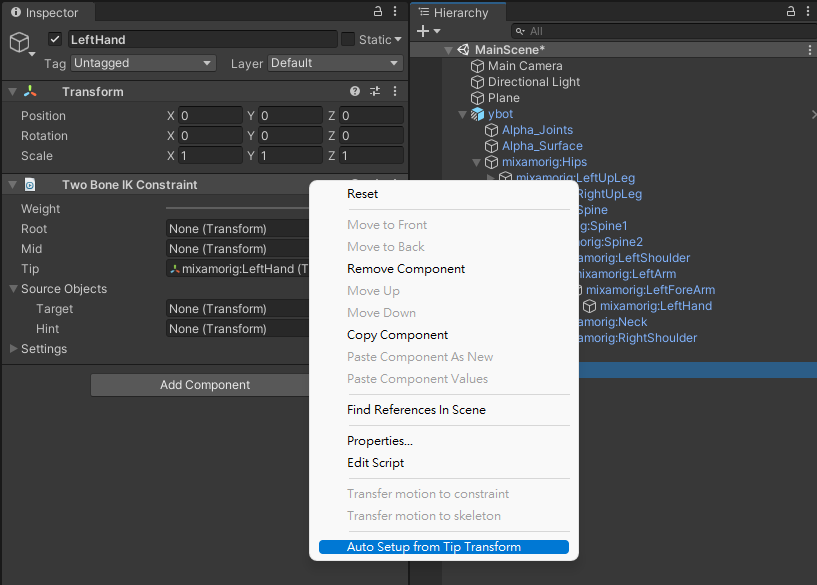
Task: Toggle the Static checkbox
Action: pyautogui.click(x=348, y=39)
